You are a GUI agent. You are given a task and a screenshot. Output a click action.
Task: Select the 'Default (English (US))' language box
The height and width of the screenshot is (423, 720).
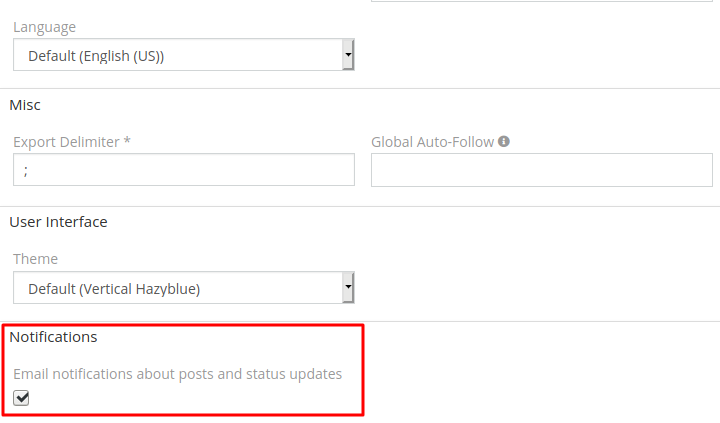[x=178, y=56]
